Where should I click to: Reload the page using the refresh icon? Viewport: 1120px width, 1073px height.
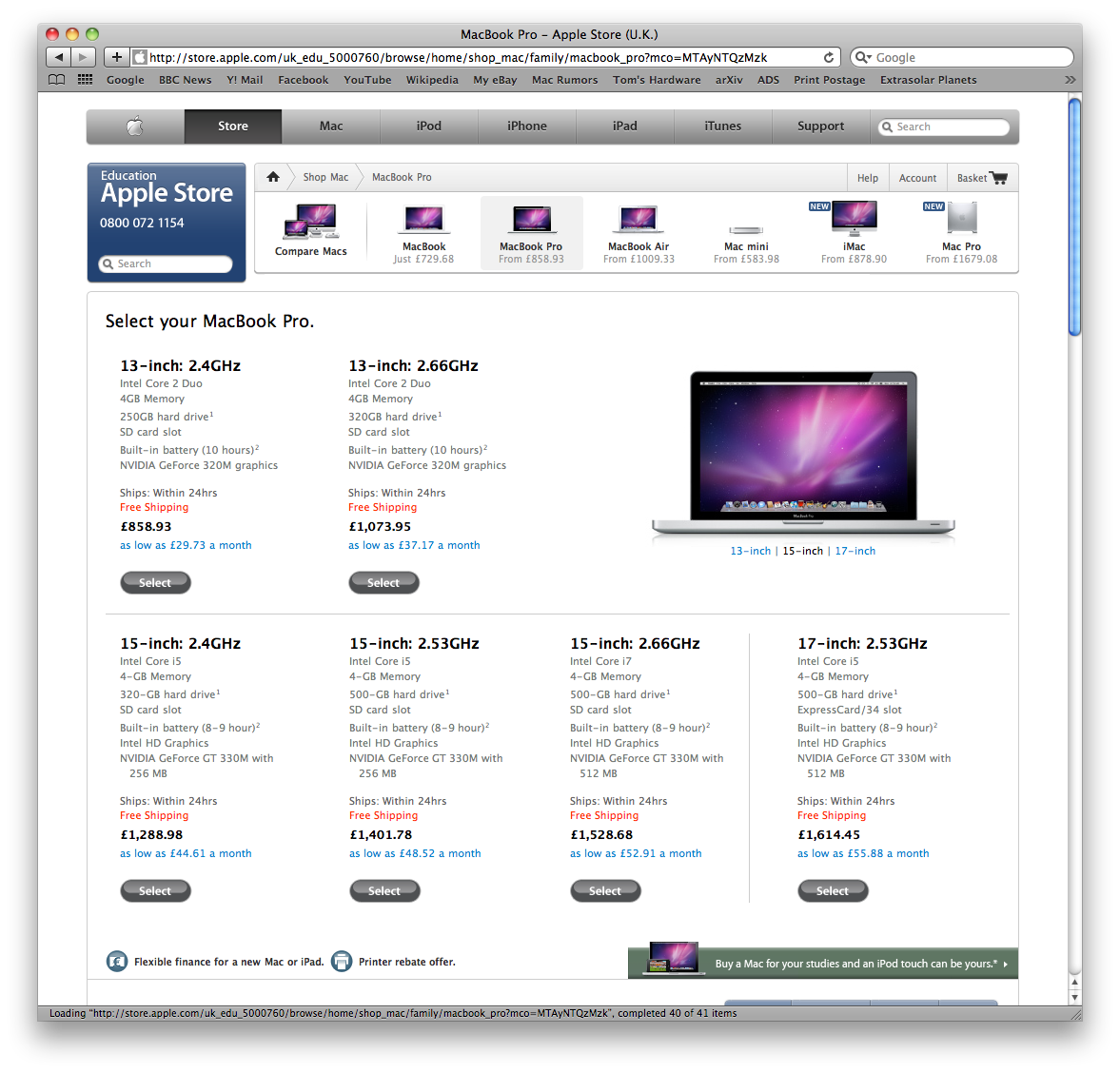pyautogui.click(x=829, y=57)
